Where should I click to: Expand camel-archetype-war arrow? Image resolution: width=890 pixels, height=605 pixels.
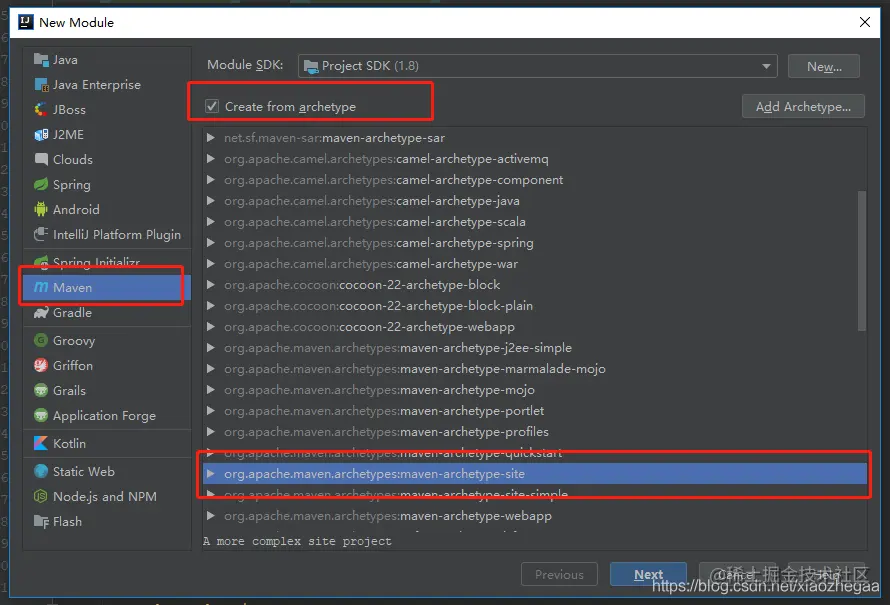pyautogui.click(x=211, y=264)
